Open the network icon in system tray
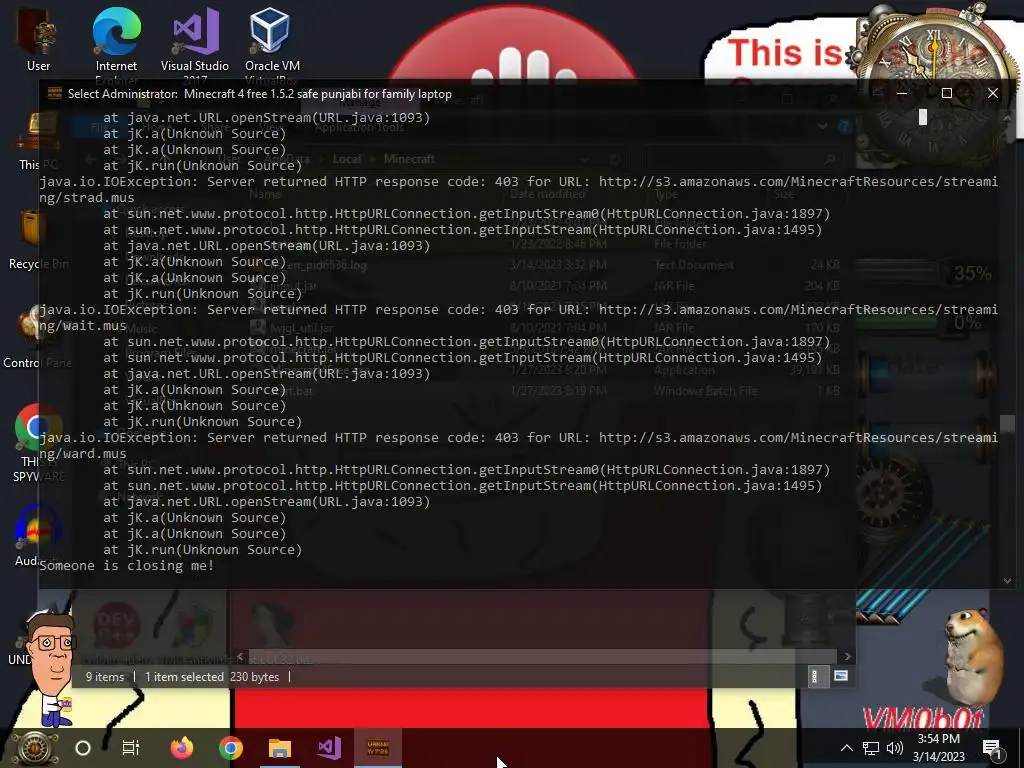This screenshot has width=1024, height=768. [871, 748]
